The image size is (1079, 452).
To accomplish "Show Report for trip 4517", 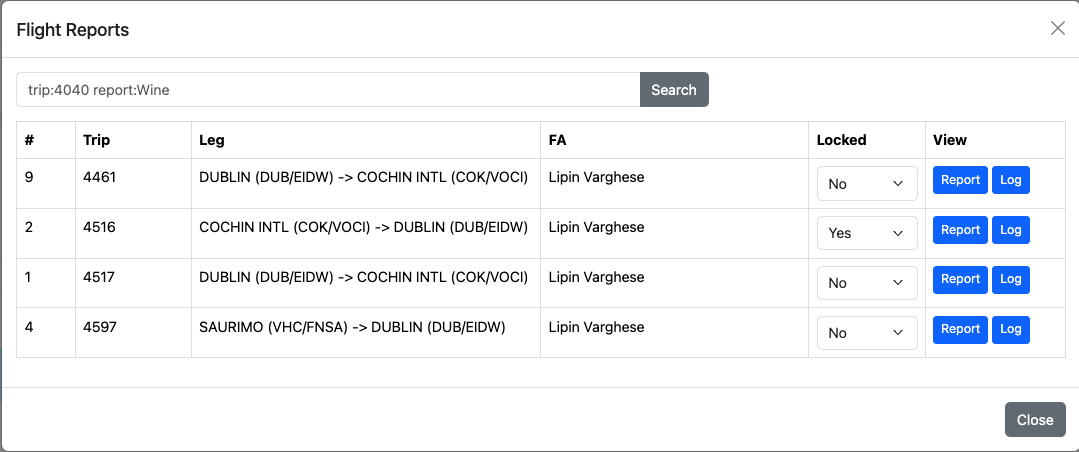I will point(960,280).
